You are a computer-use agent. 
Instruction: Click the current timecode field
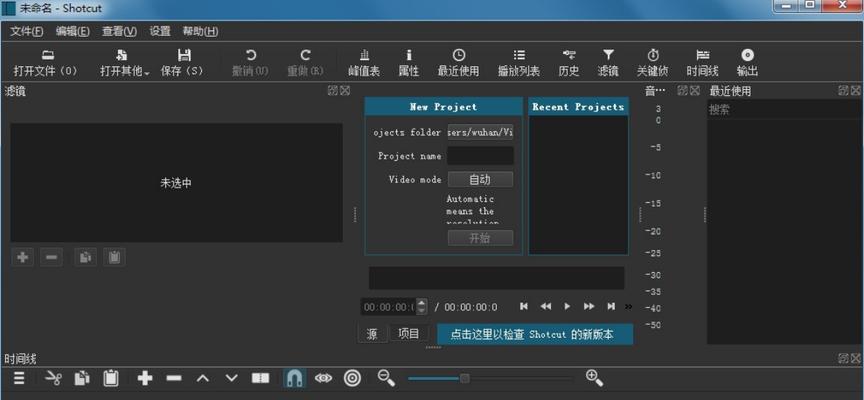click(388, 307)
